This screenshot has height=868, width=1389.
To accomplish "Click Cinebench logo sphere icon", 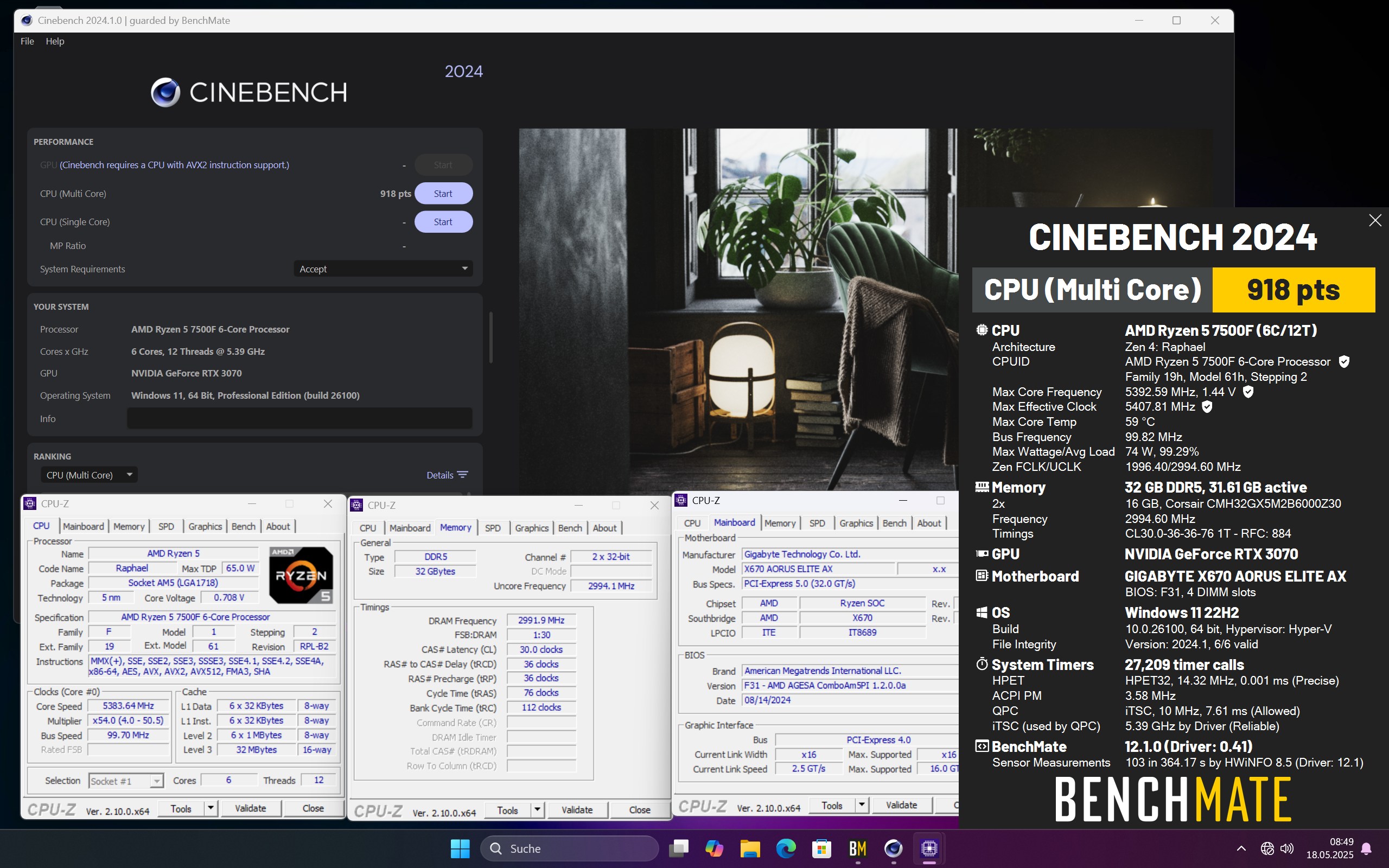I will (165, 92).
